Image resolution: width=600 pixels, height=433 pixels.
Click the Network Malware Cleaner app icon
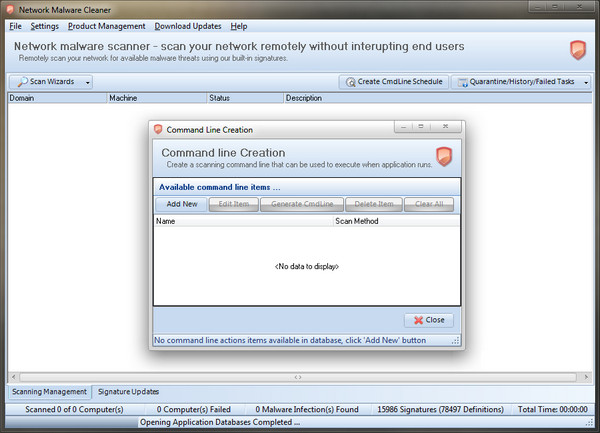[x=10, y=9]
